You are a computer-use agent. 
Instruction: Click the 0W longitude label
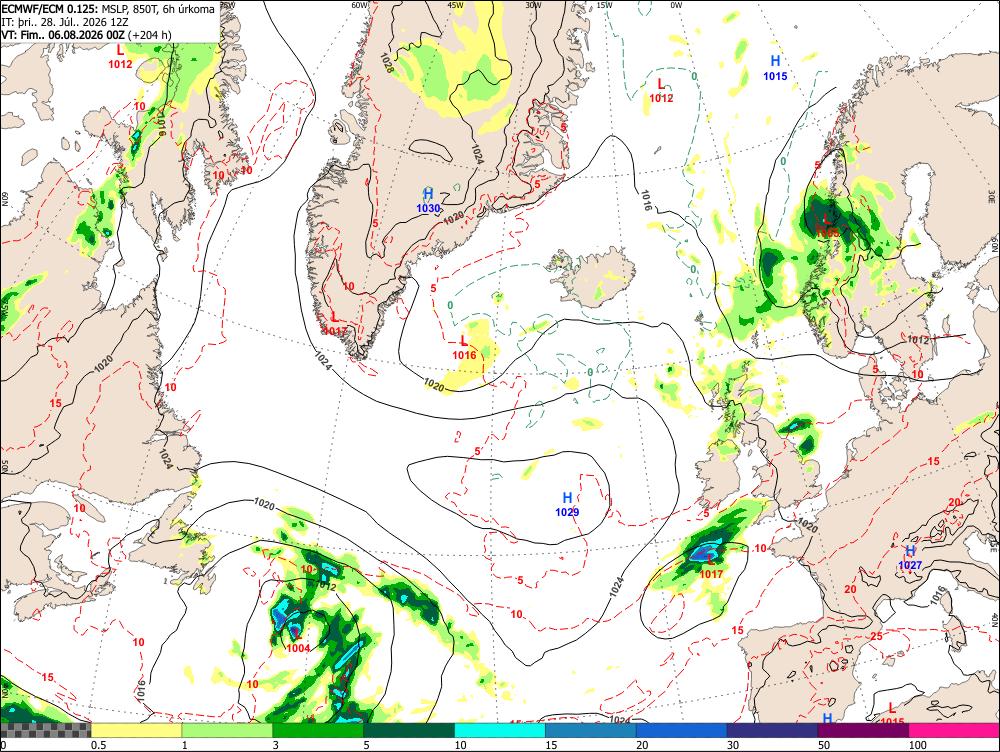click(x=676, y=5)
